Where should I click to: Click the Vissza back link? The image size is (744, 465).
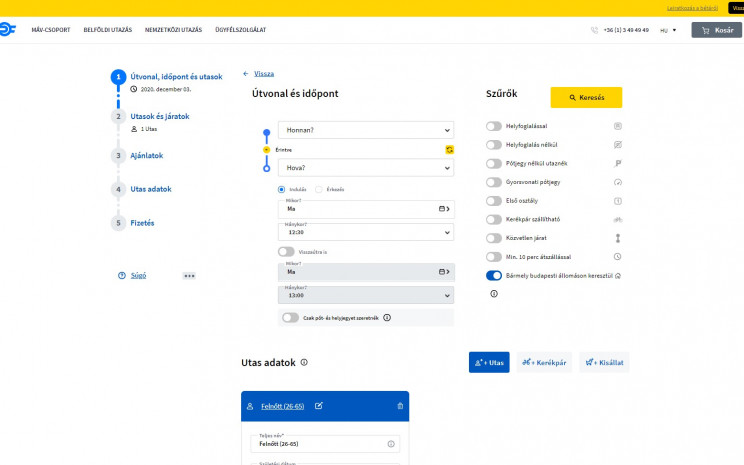[263, 74]
